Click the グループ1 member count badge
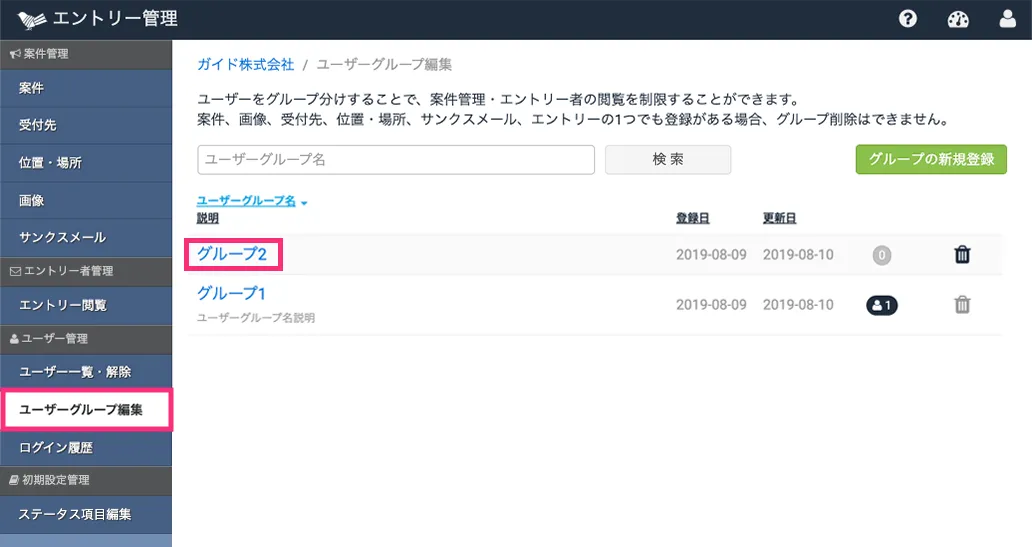 click(x=881, y=305)
